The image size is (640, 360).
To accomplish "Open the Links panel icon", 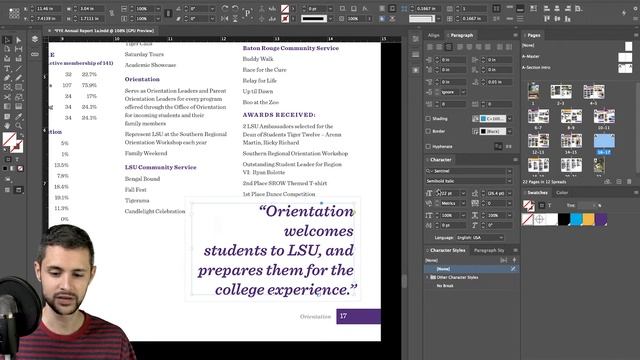I will coord(35,54).
